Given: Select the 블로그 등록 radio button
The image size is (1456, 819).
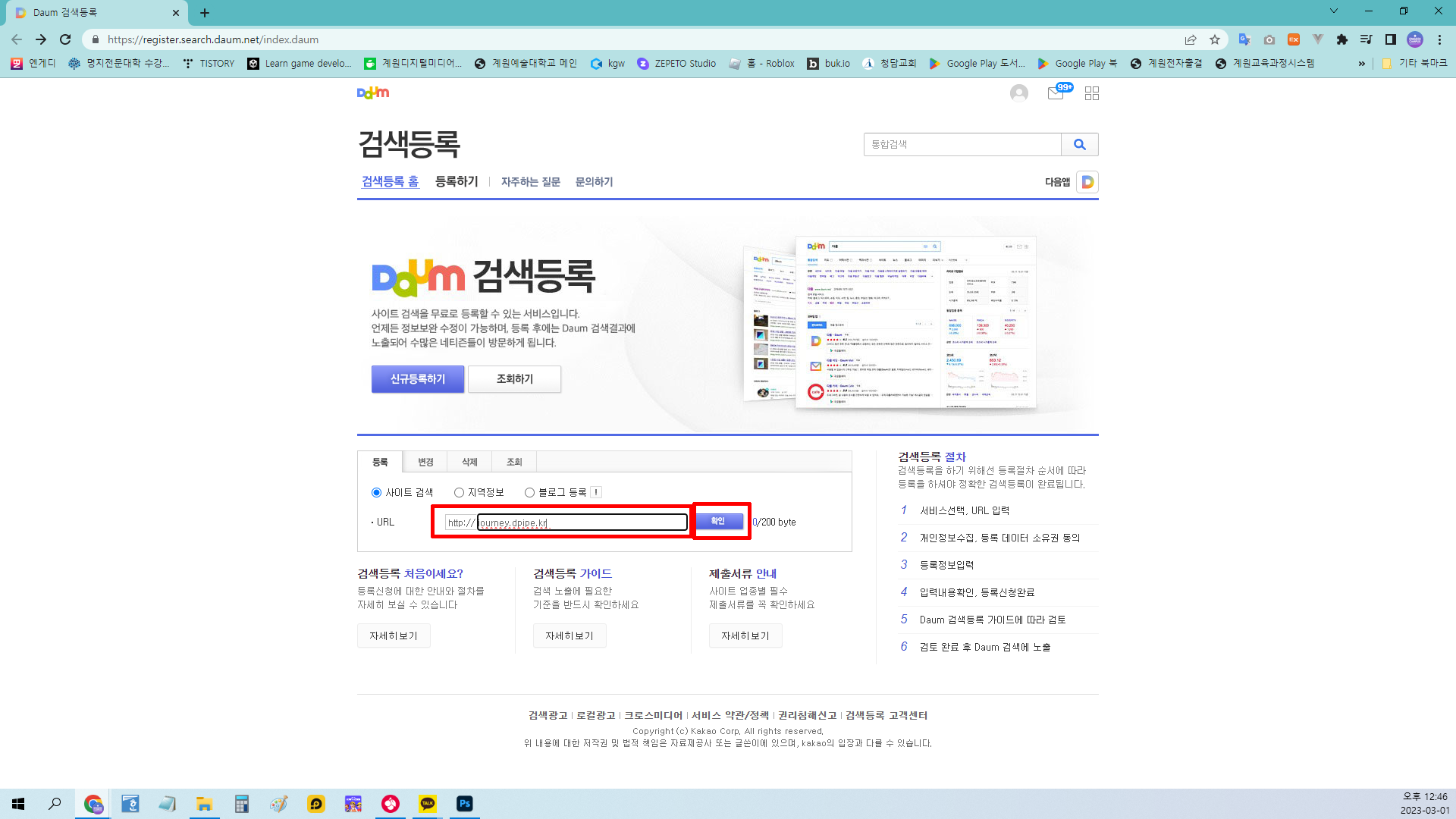Looking at the screenshot, I should coord(529,492).
